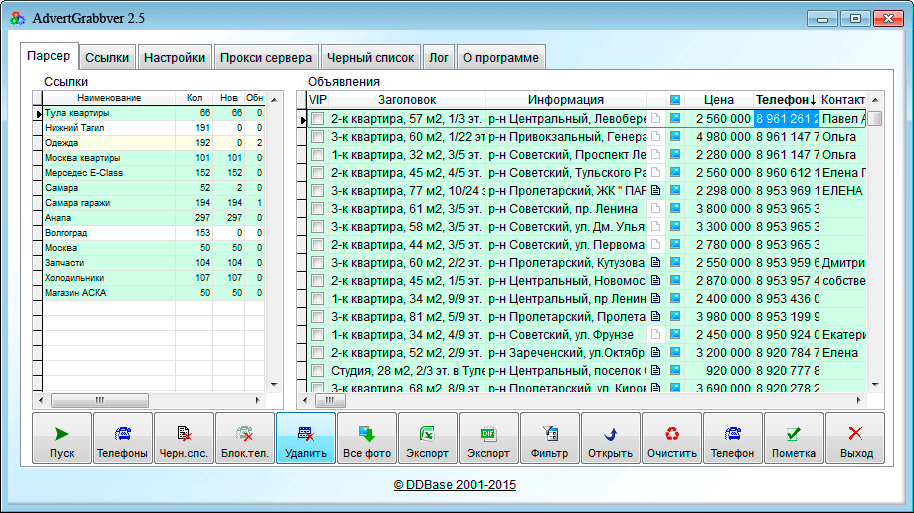Sort by Заголовок column header
914x513 pixels.
pos(407,100)
